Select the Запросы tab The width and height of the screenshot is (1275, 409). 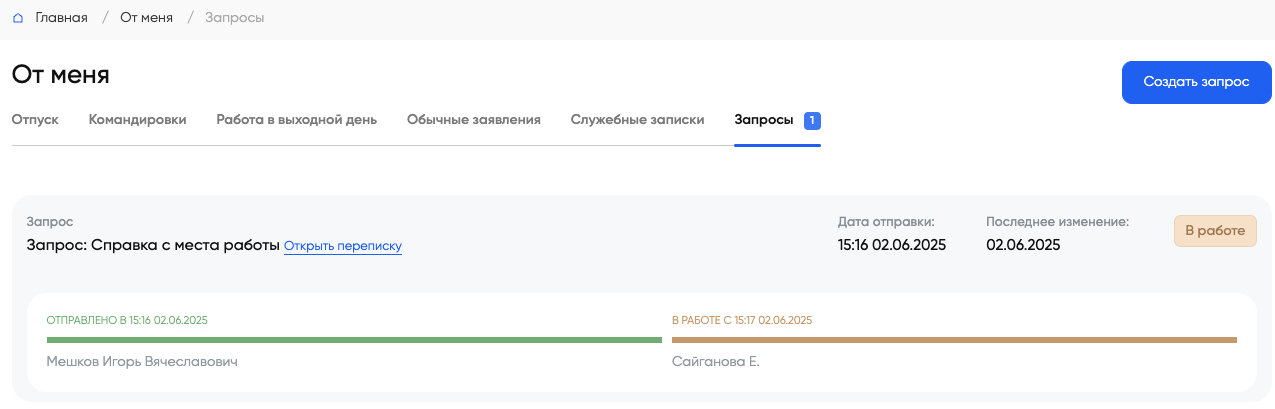coord(764,120)
